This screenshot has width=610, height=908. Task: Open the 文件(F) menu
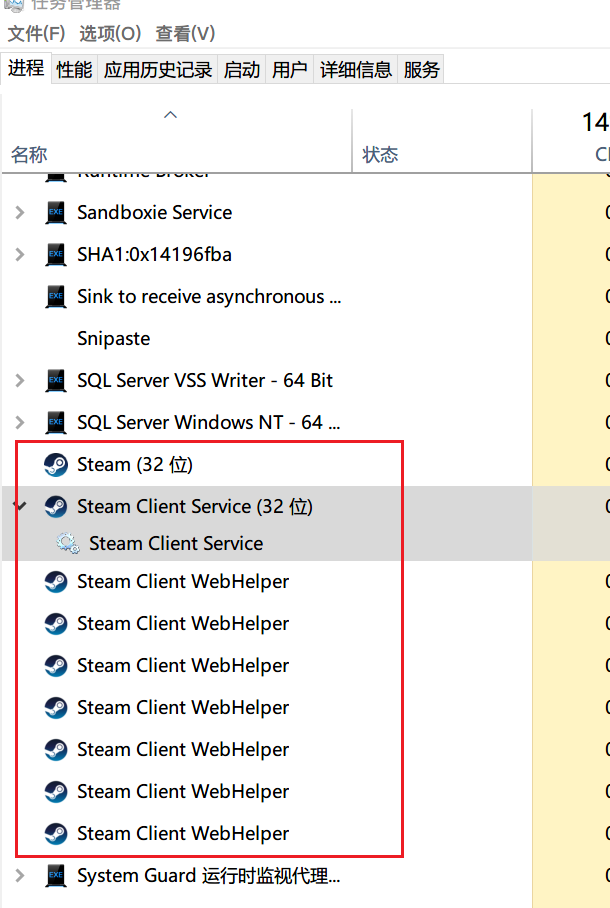(x=36, y=33)
